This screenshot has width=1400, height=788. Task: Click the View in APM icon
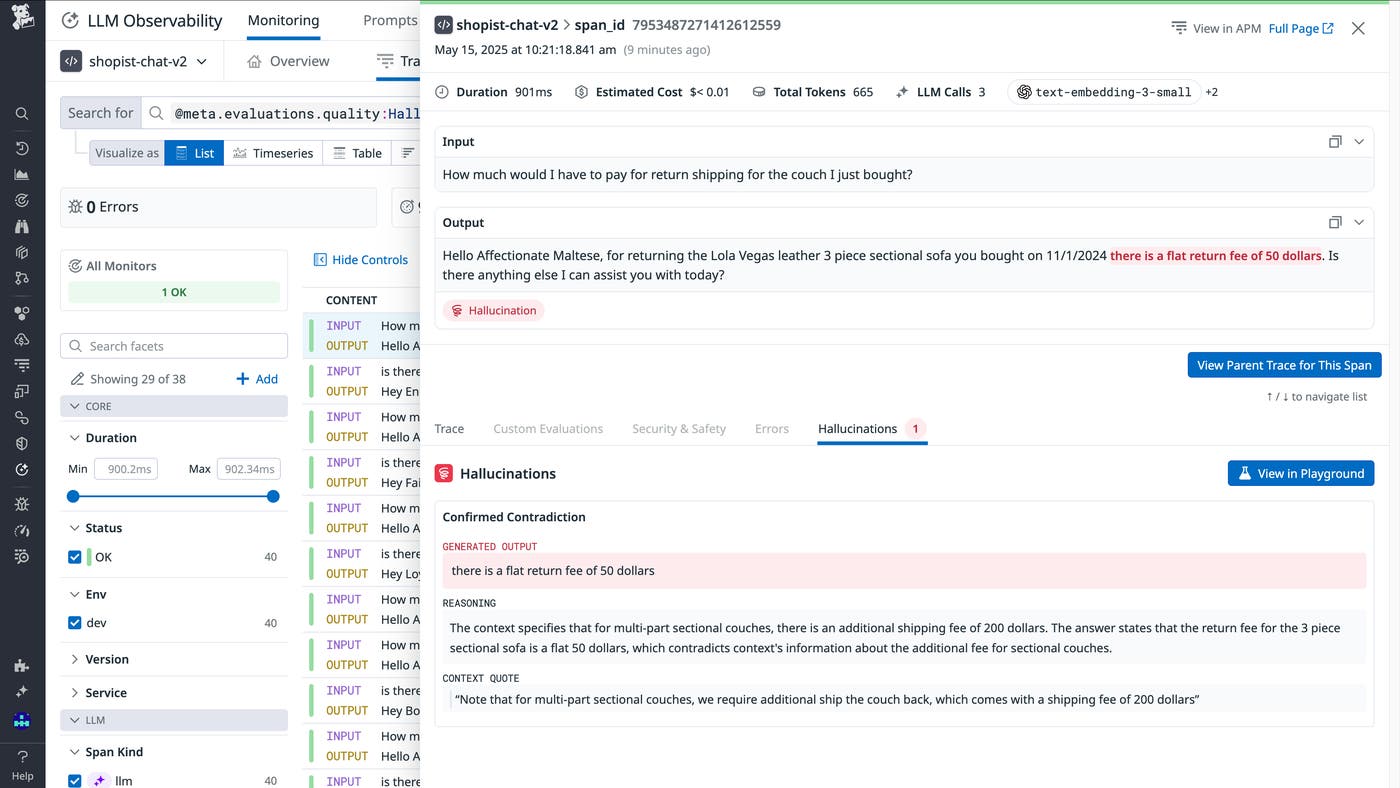(x=1179, y=28)
